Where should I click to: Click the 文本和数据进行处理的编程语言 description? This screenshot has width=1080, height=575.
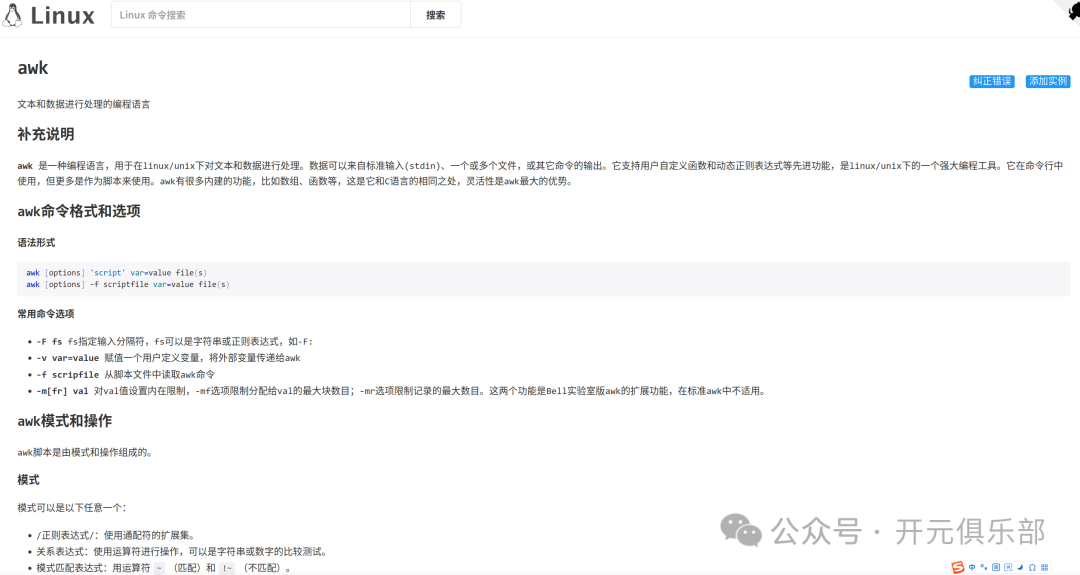(83, 105)
